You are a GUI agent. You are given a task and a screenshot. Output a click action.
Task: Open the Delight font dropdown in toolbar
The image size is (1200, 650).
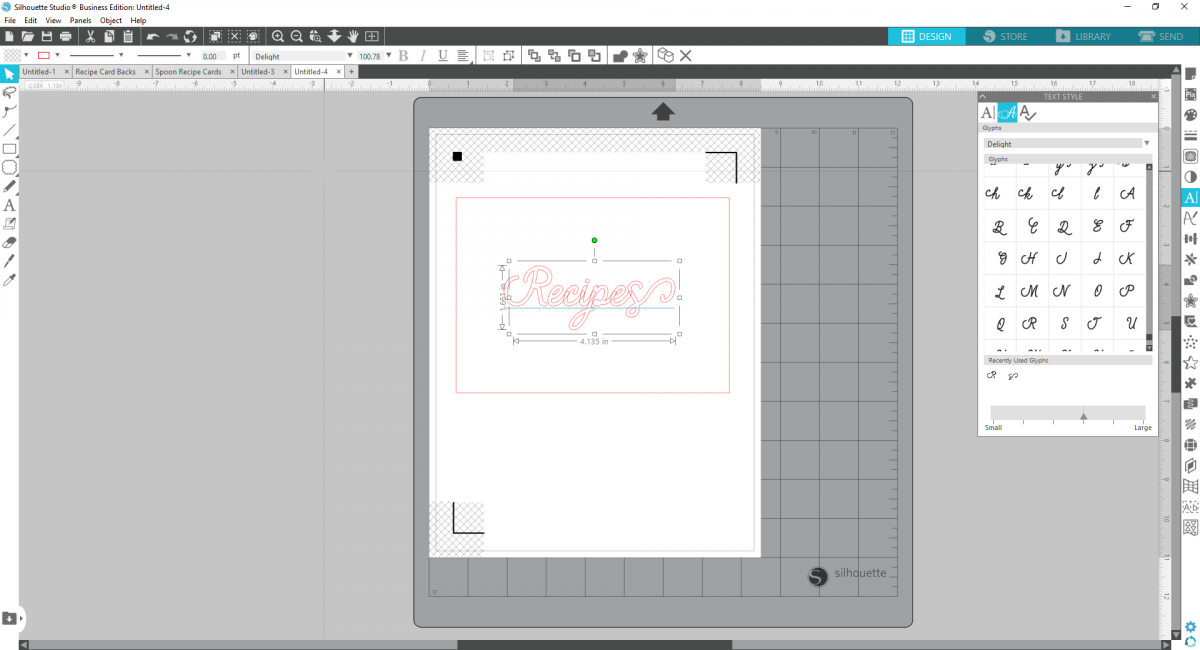pos(349,56)
